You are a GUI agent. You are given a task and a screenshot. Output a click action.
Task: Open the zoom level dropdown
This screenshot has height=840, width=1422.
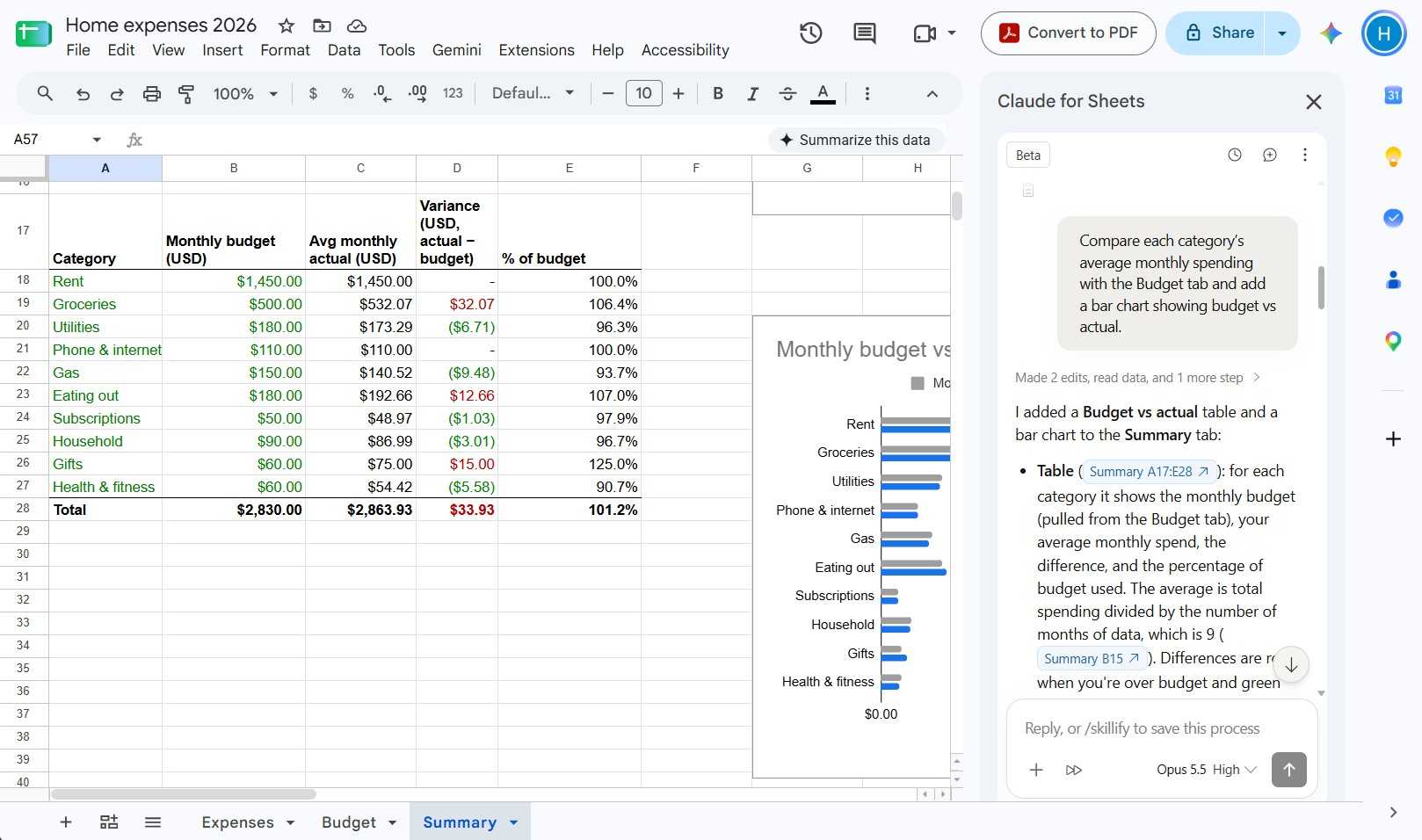point(246,93)
